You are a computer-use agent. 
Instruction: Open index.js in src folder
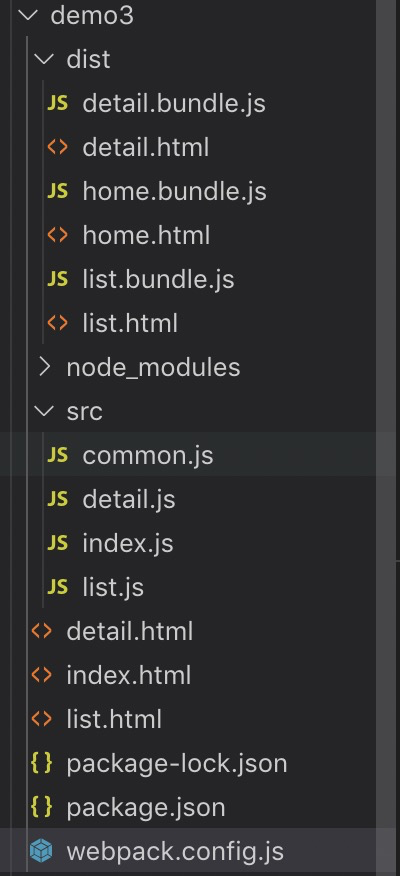(128, 543)
